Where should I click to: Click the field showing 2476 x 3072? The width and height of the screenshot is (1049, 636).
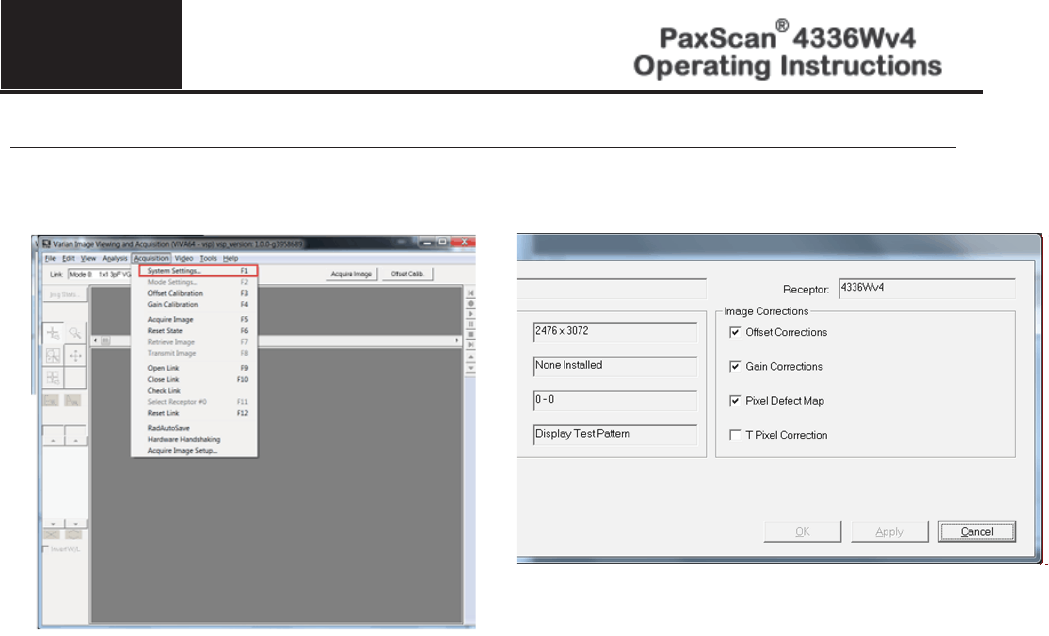coord(615,332)
